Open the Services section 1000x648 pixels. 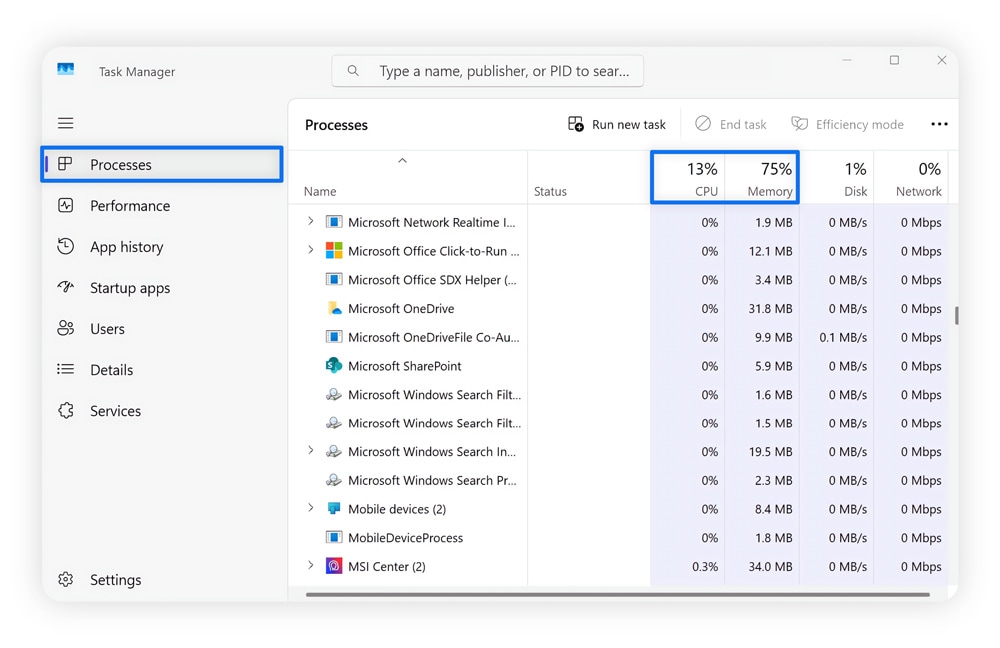click(x=114, y=410)
